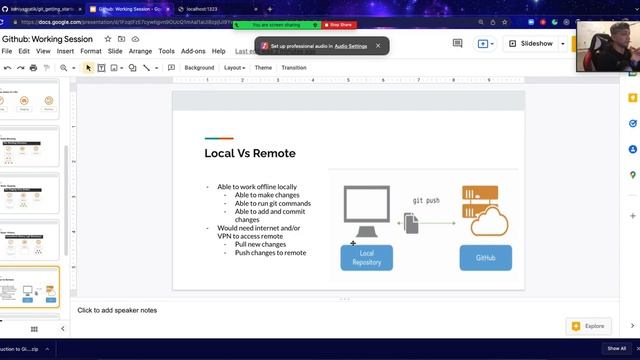This screenshot has width=640, height=360.
Task: Collapse the filmstrip panel arrow
Action: 62,329
